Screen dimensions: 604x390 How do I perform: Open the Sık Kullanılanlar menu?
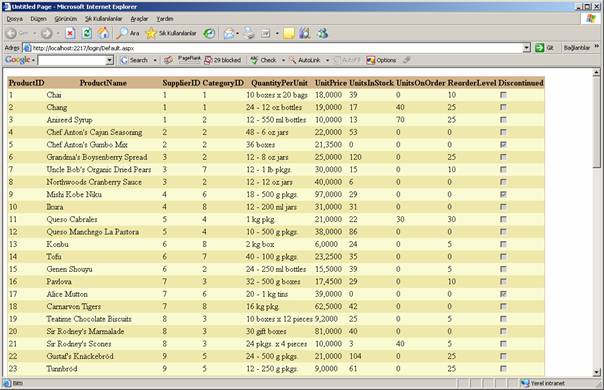103,18
